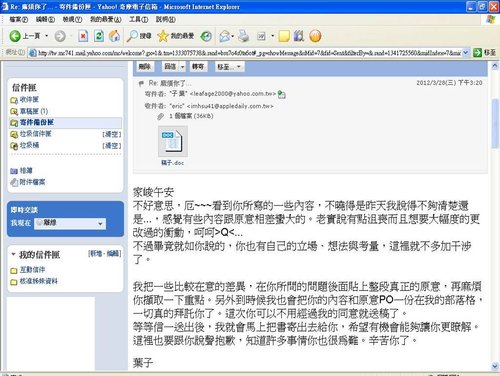Open the Back button history dropdown arrow

click(47, 36)
